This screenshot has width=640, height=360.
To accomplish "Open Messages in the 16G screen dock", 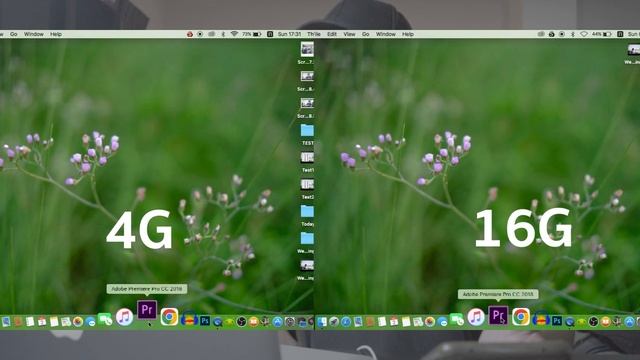I will (x=442, y=322).
